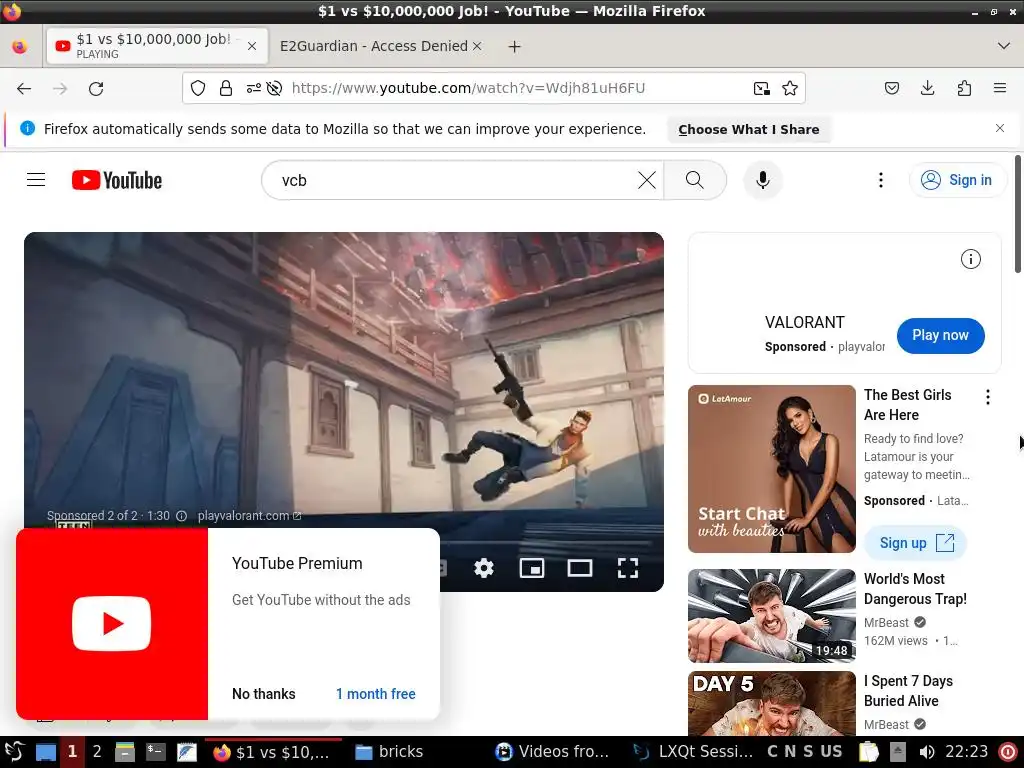The image size is (1024, 768).
Task: Go back in Firefox history
Action: tap(24, 88)
